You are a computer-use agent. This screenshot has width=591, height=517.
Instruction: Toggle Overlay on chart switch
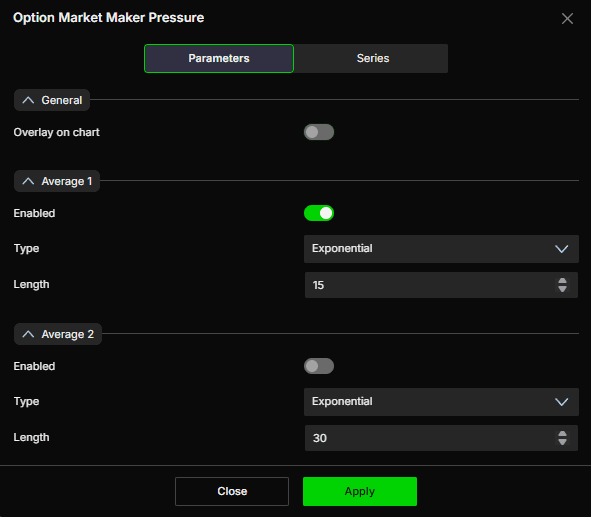tap(319, 132)
